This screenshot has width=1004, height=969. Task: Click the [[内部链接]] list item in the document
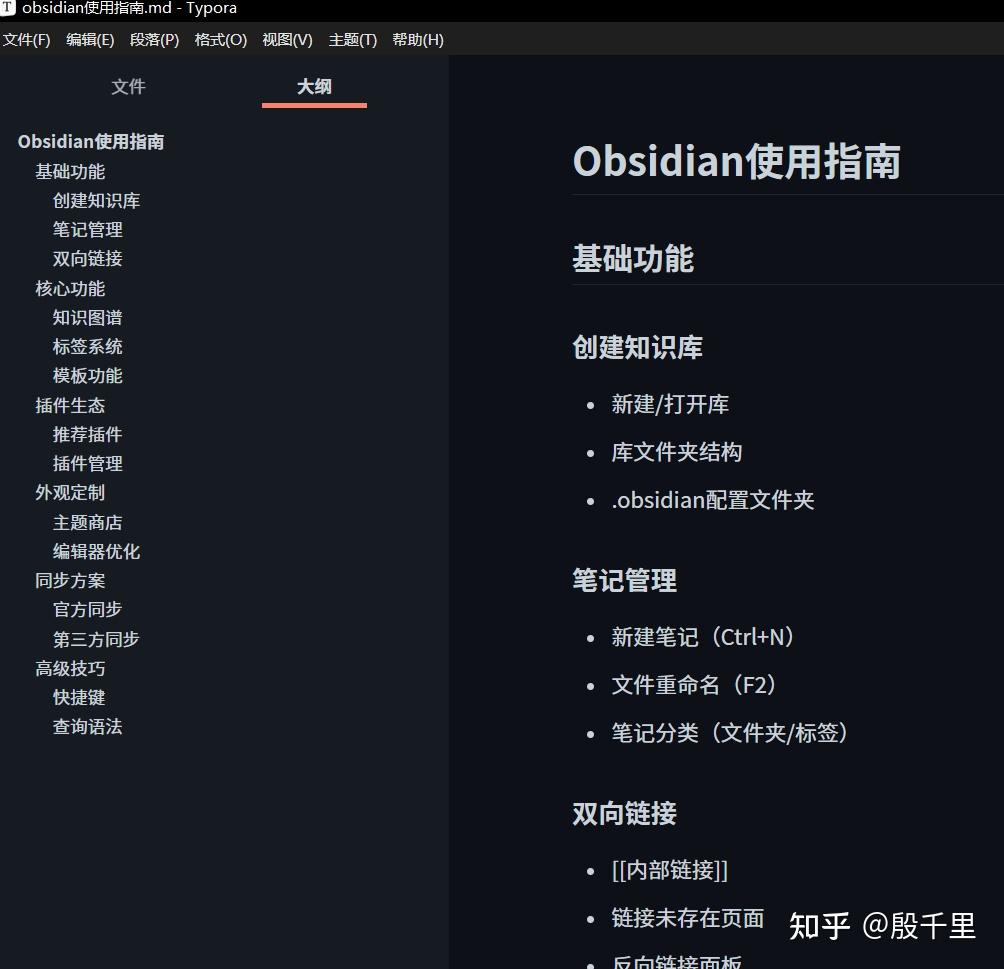coord(667,870)
